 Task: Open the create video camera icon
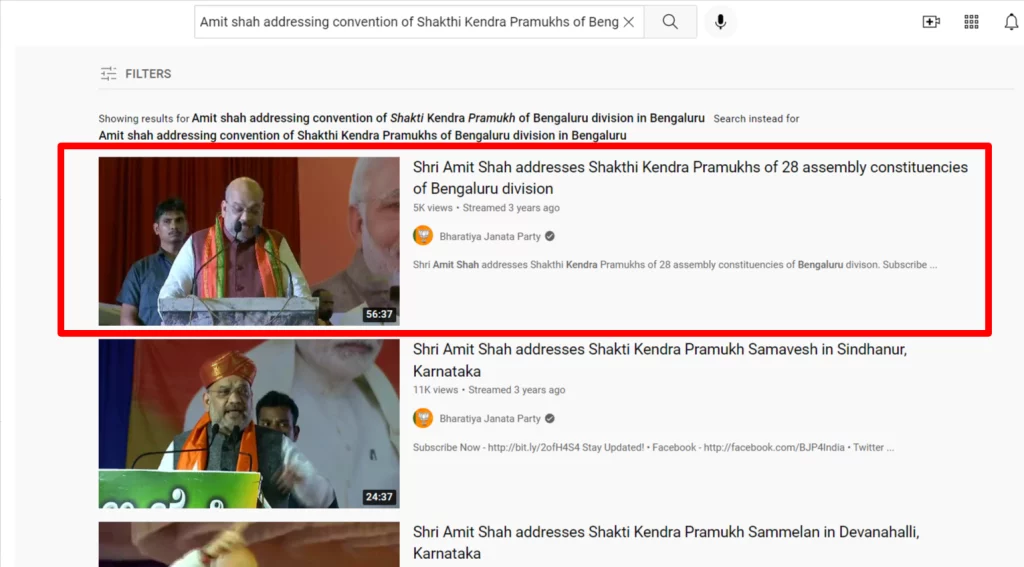(931, 22)
